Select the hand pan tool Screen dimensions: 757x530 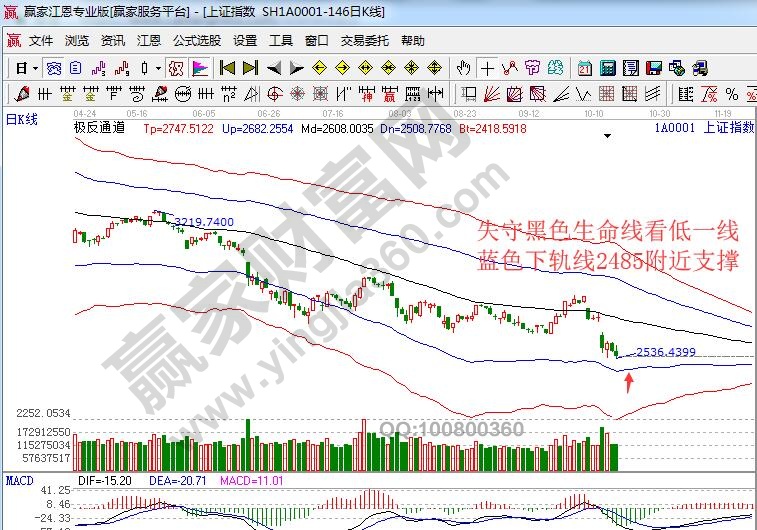pos(463,68)
